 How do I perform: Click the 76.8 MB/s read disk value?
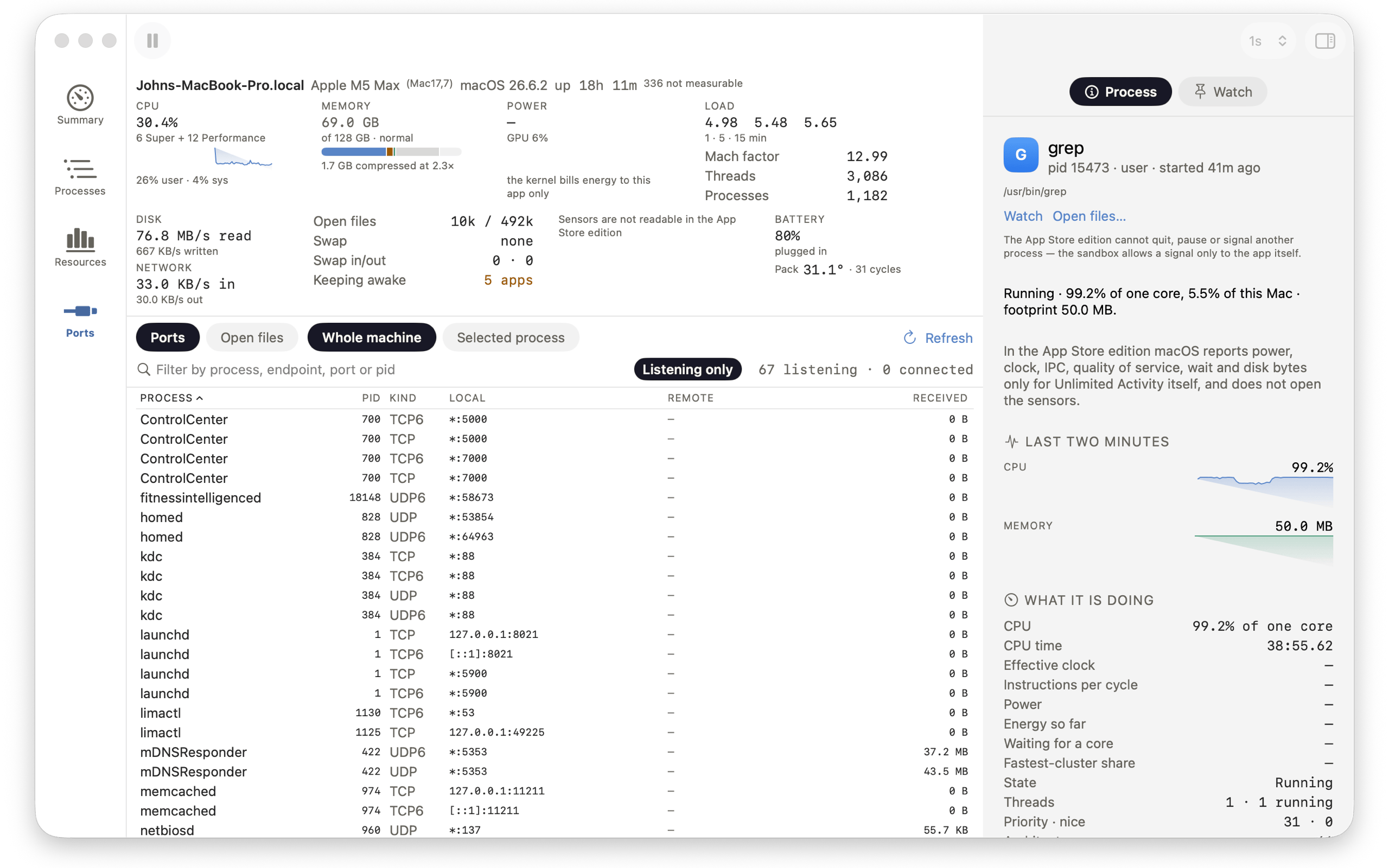(x=193, y=235)
